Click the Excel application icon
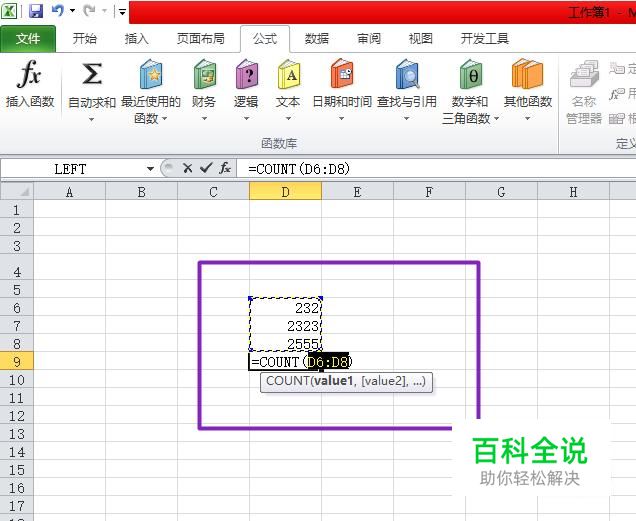 coord(9,11)
